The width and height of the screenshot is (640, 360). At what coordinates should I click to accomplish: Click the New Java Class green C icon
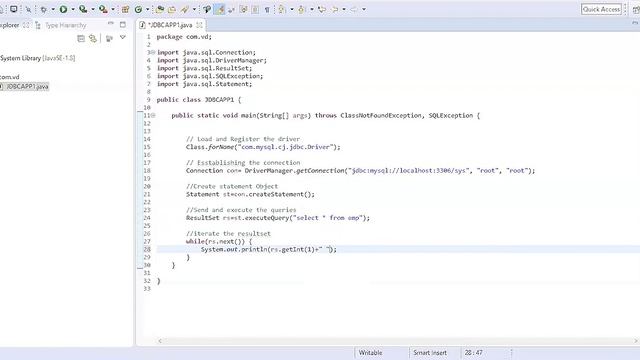pos(138,9)
